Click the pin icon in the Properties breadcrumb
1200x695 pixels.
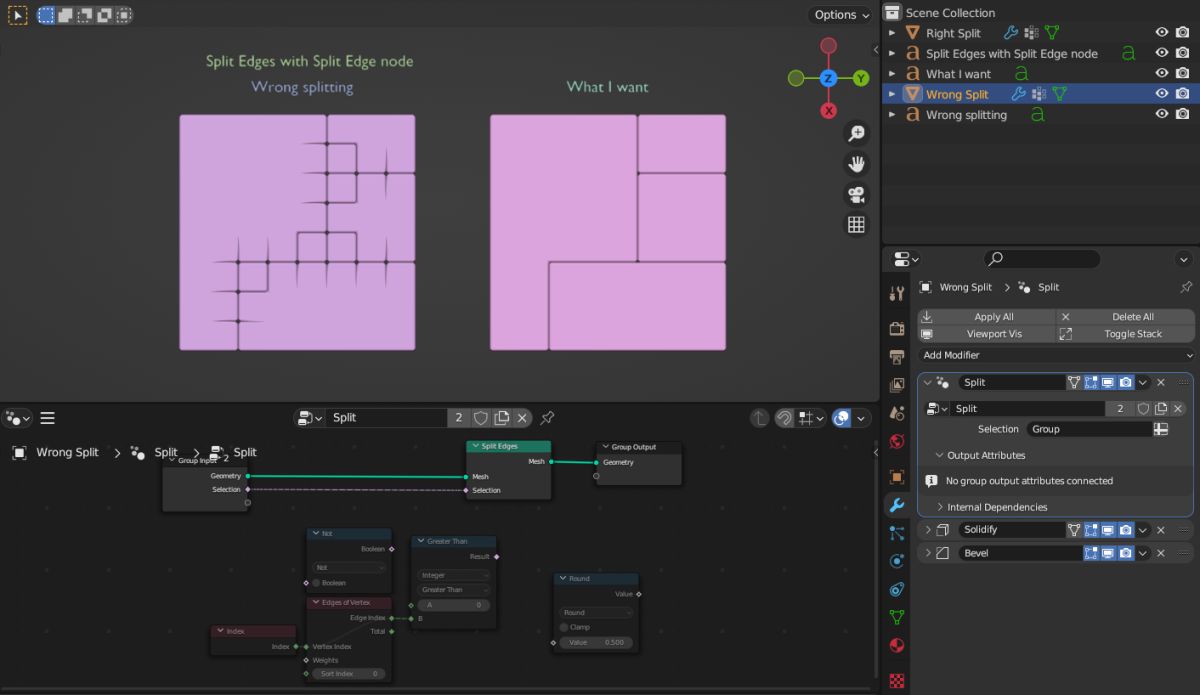pyautogui.click(x=1186, y=287)
